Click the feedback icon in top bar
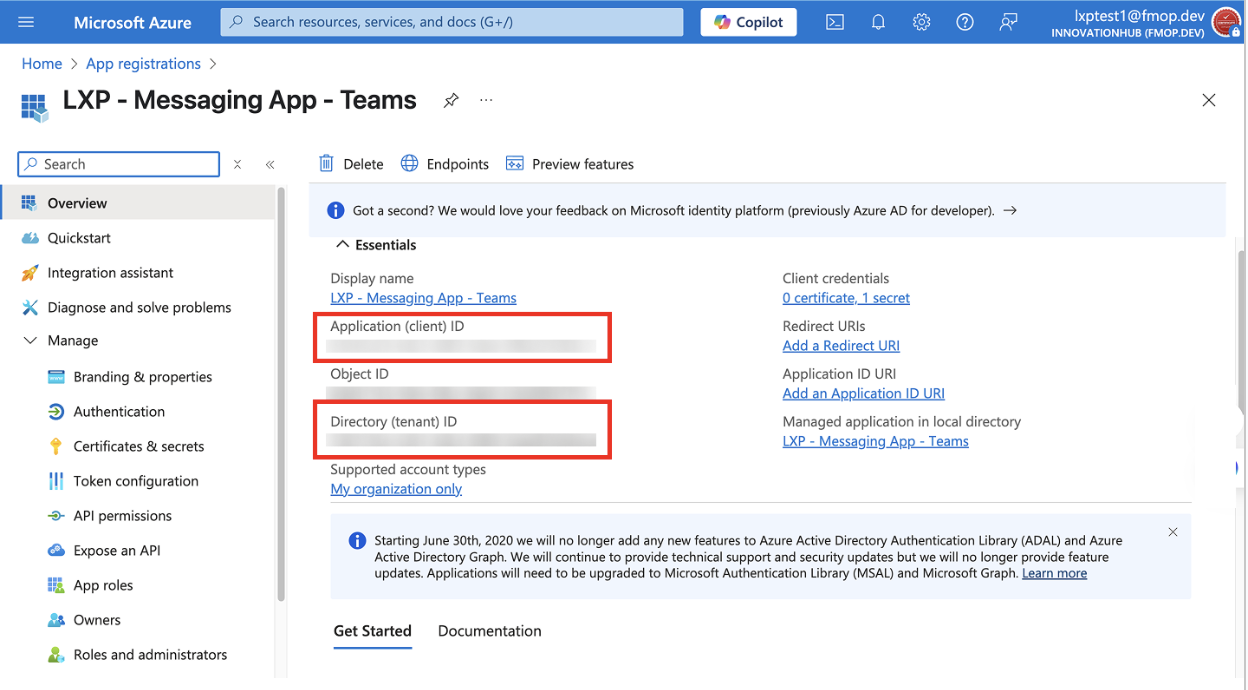The image size is (1248, 690). point(1008,22)
